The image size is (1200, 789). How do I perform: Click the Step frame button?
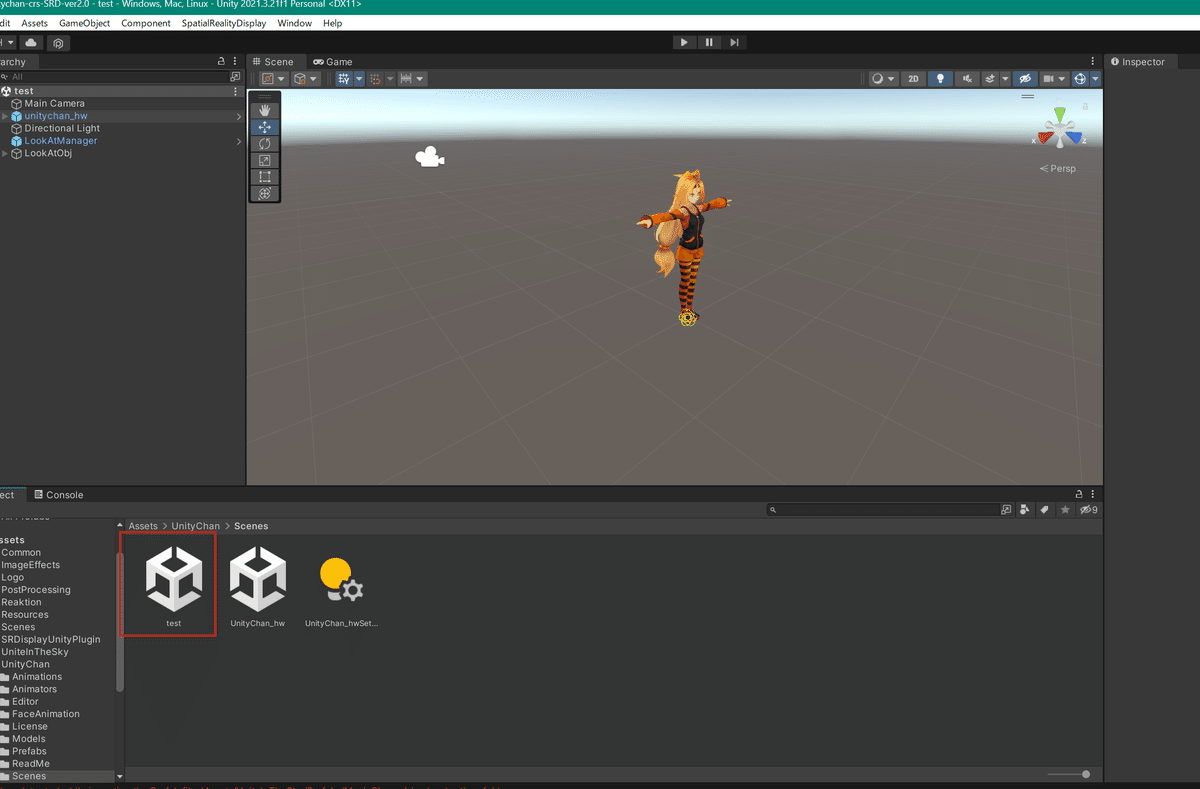(736, 41)
